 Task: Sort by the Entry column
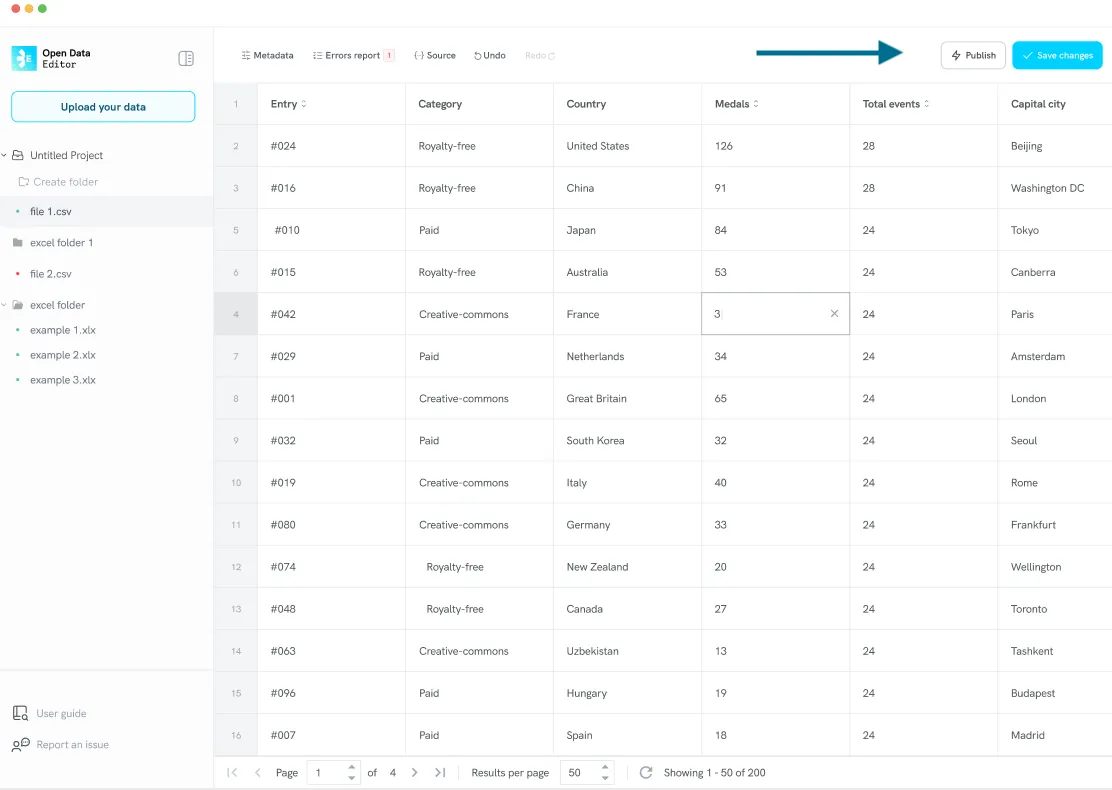tap(304, 104)
